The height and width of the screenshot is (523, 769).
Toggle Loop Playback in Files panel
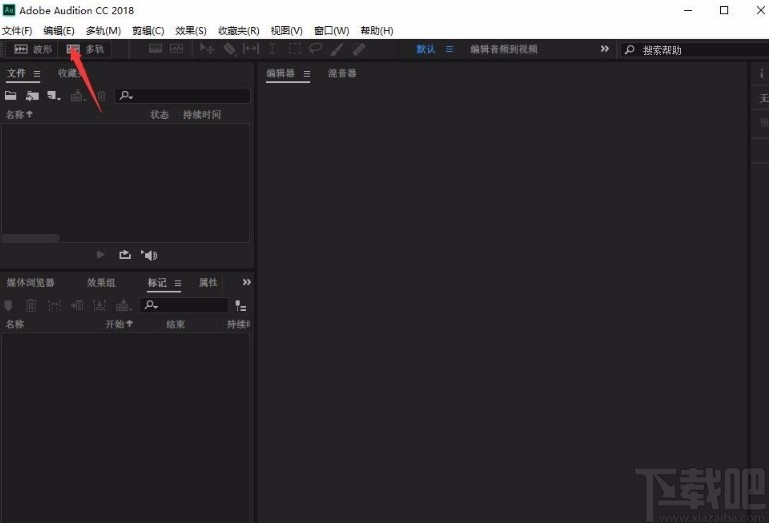(x=125, y=255)
